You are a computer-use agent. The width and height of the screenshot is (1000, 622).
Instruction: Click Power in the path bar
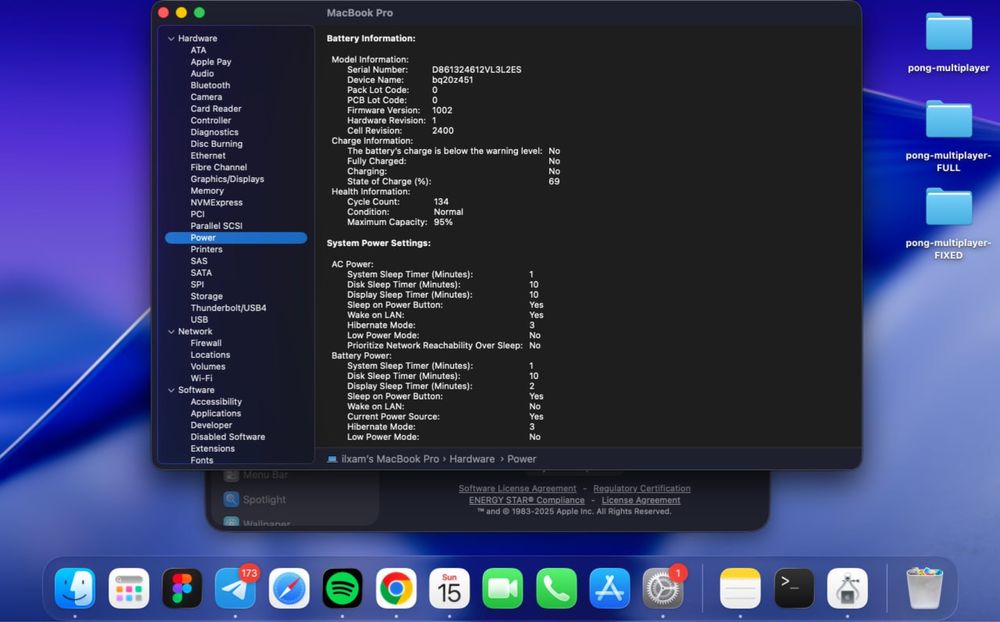[x=522, y=459]
